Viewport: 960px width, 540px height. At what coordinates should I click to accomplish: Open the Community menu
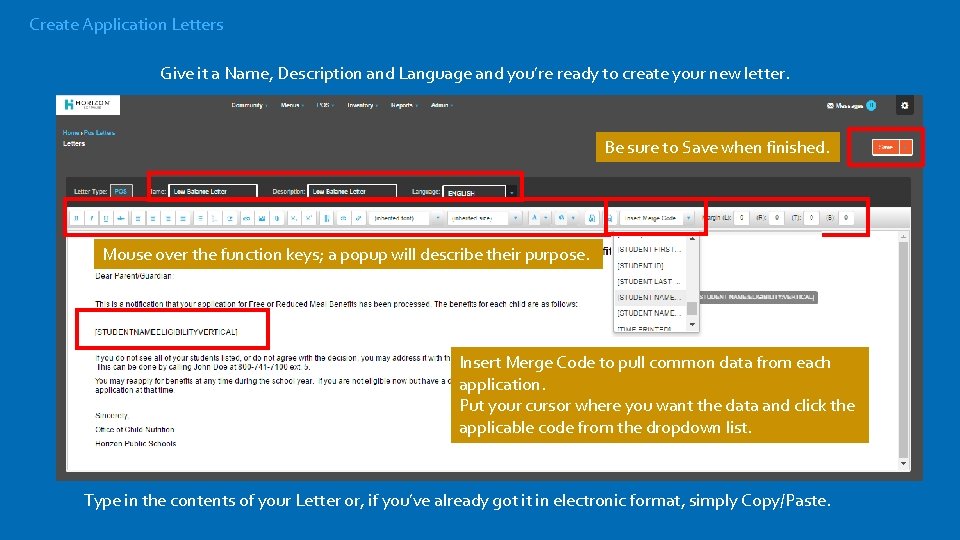(249, 105)
